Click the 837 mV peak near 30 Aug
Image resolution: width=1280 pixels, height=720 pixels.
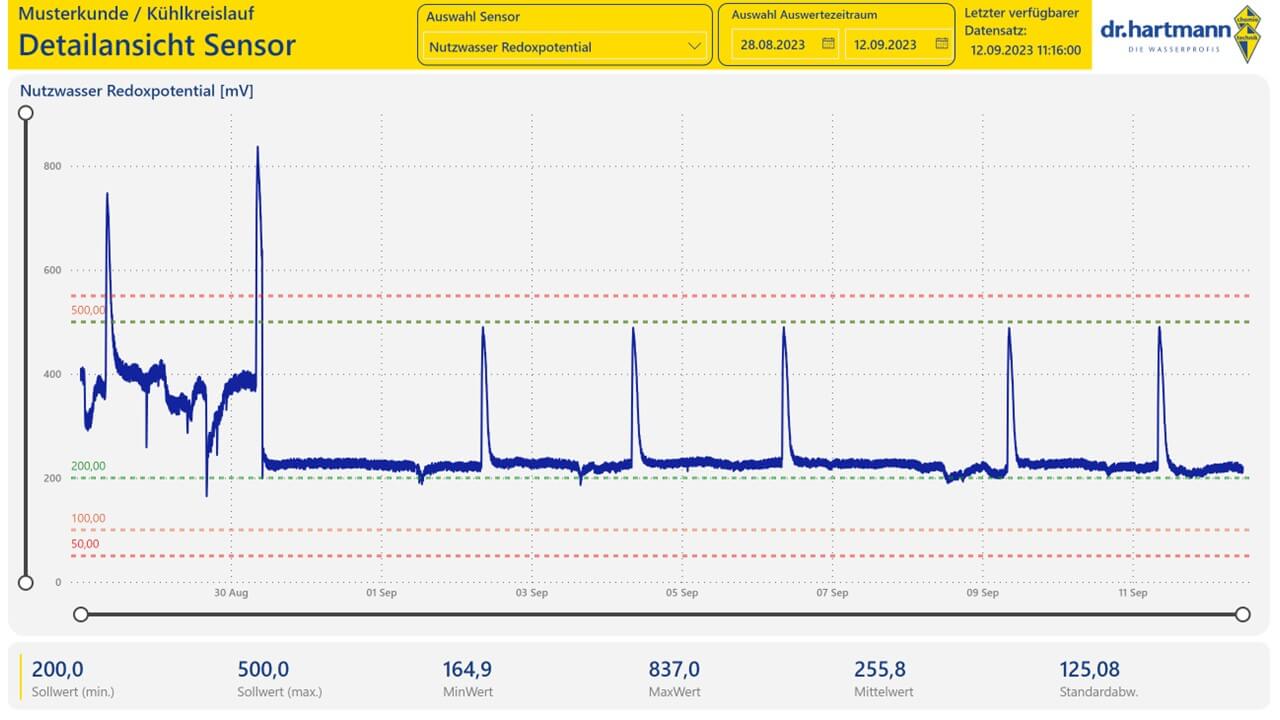pos(258,148)
